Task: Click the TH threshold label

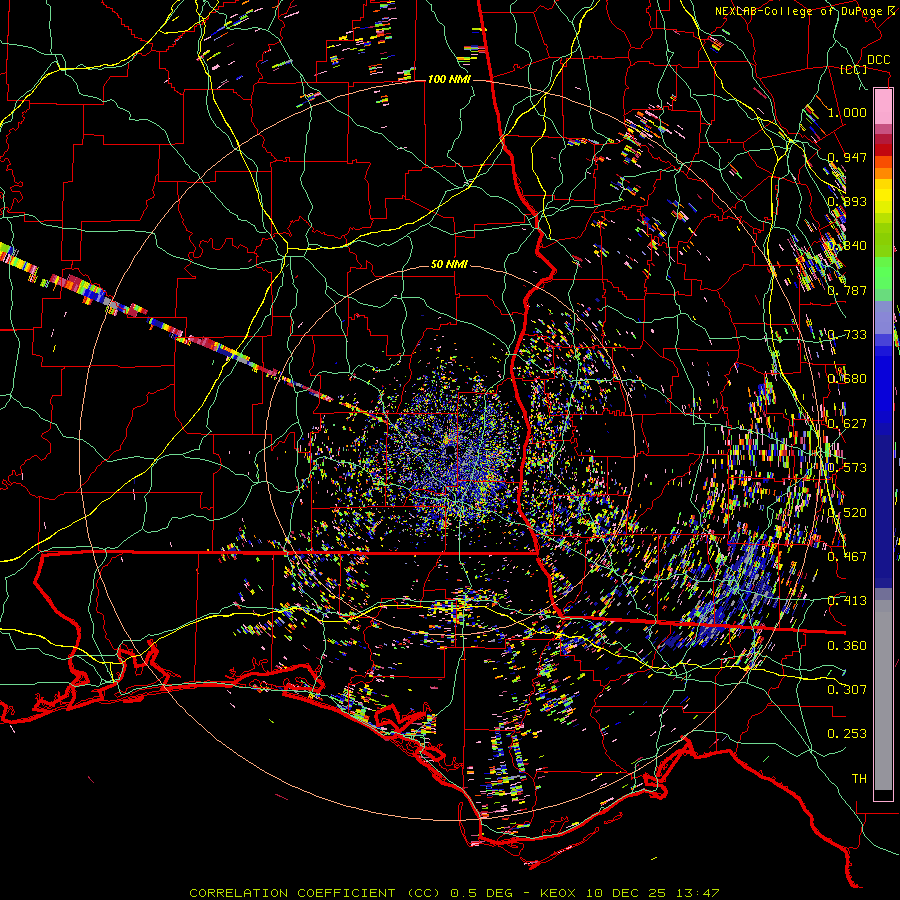Action: [859, 779]
